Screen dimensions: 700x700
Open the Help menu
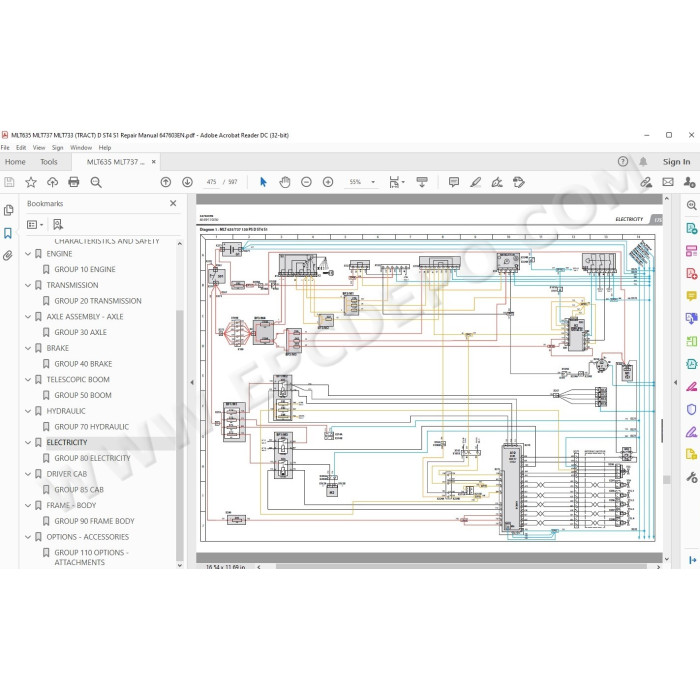click(105, 147)
